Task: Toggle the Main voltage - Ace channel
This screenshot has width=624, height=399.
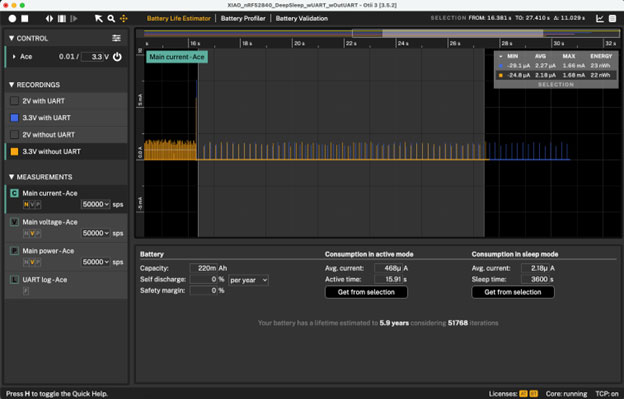Action: point(14,222)
